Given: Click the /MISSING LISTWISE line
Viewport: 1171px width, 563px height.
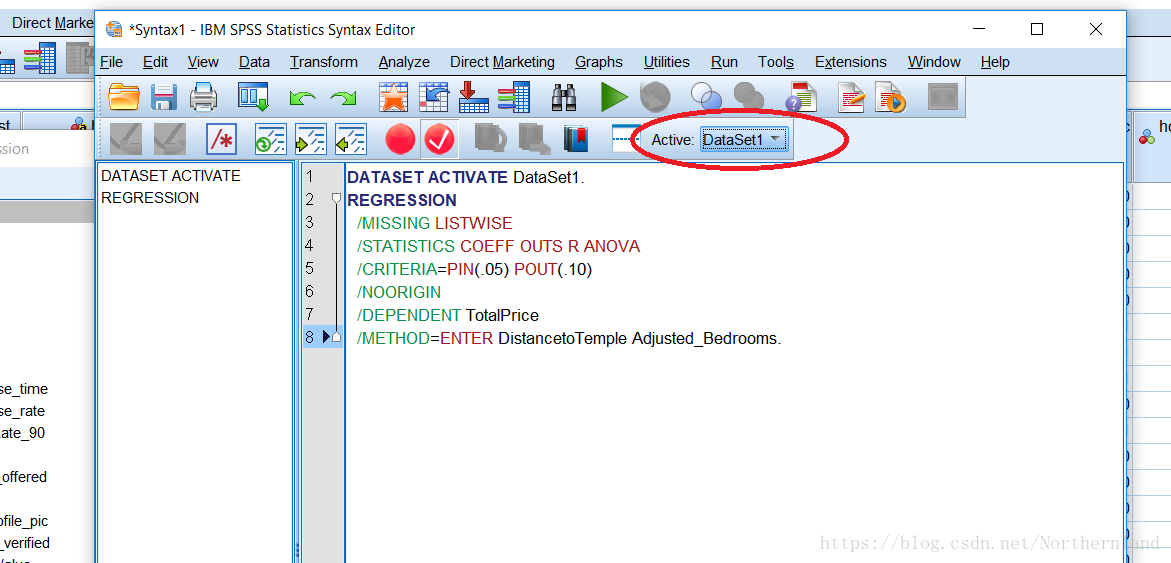Looking at the screenshot, I should [435, 223].
